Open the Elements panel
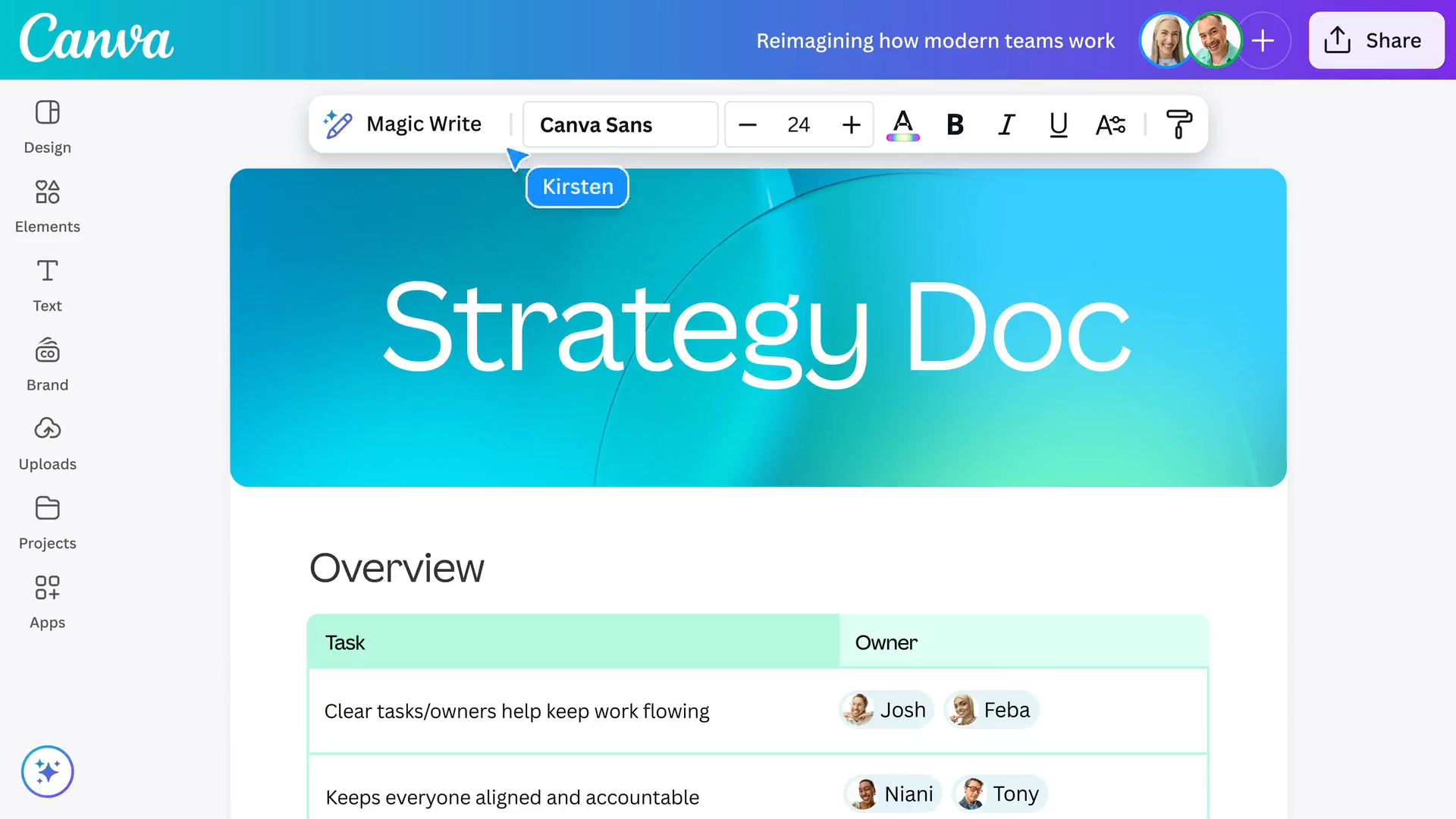Image resolution: width=1456 pixels, height=819 pixels. (x=47, y=206)
